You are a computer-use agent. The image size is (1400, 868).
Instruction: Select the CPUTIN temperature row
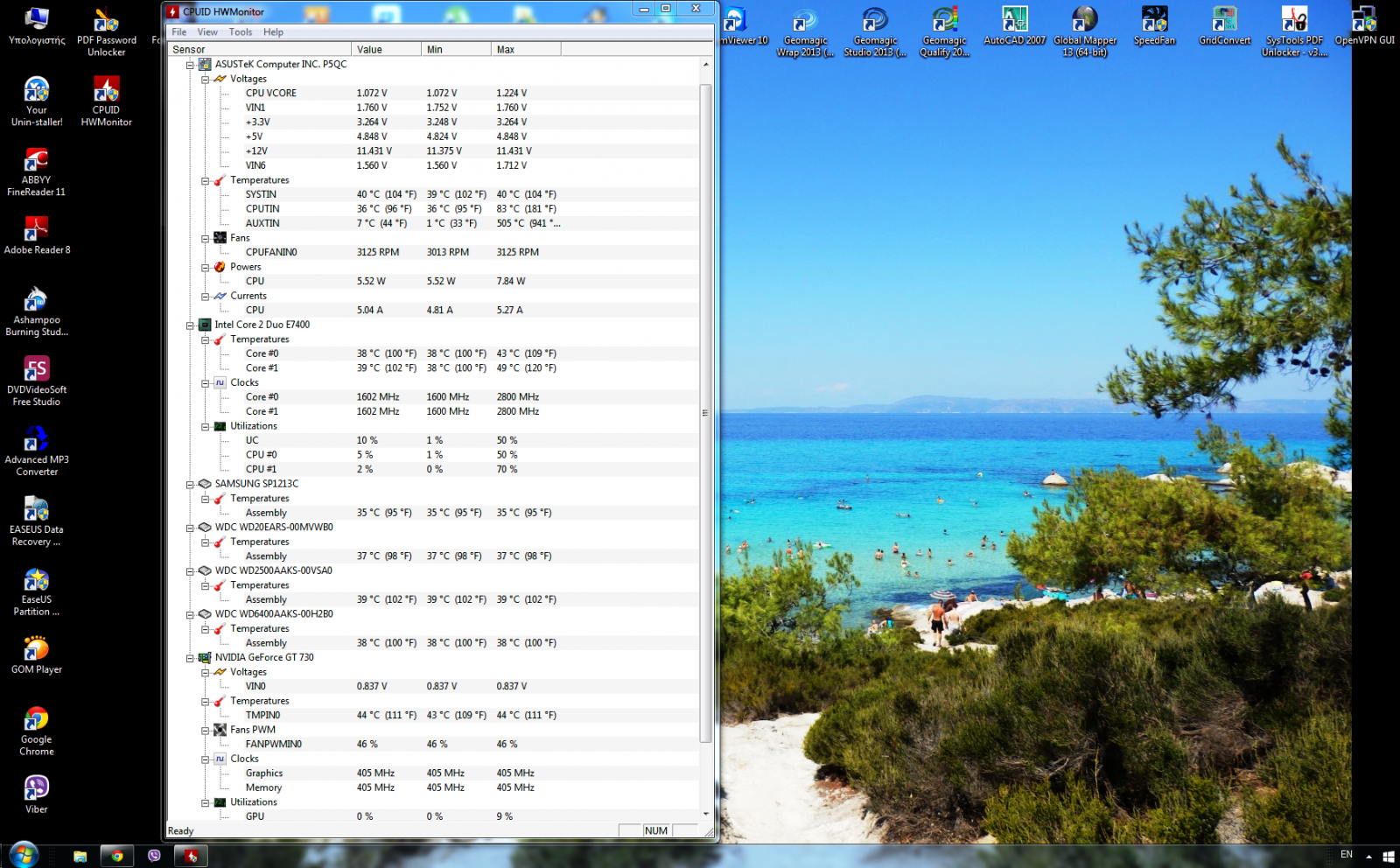coord(435,209)
